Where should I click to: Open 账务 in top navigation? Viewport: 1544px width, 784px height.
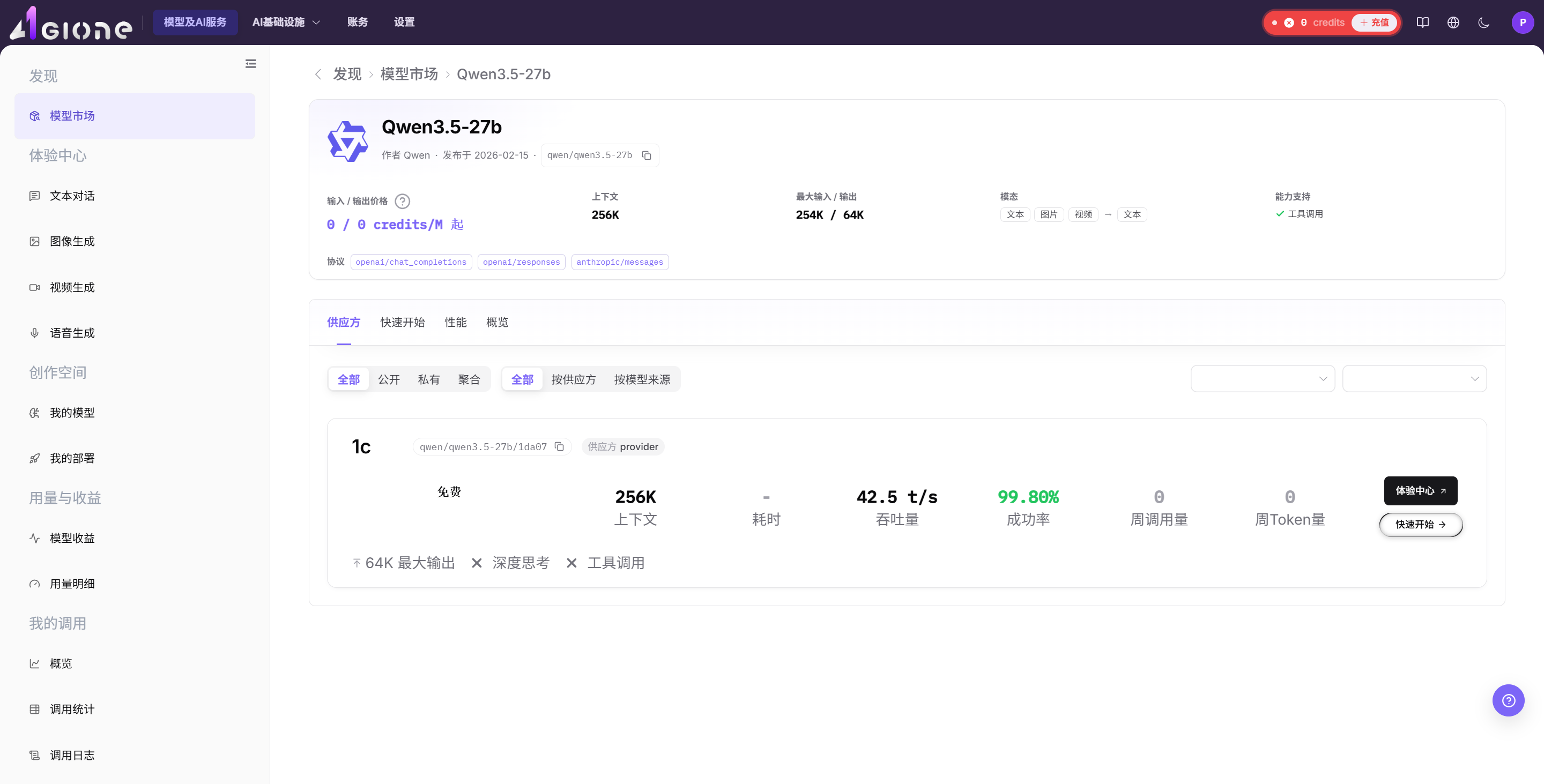tap(357, 22)
